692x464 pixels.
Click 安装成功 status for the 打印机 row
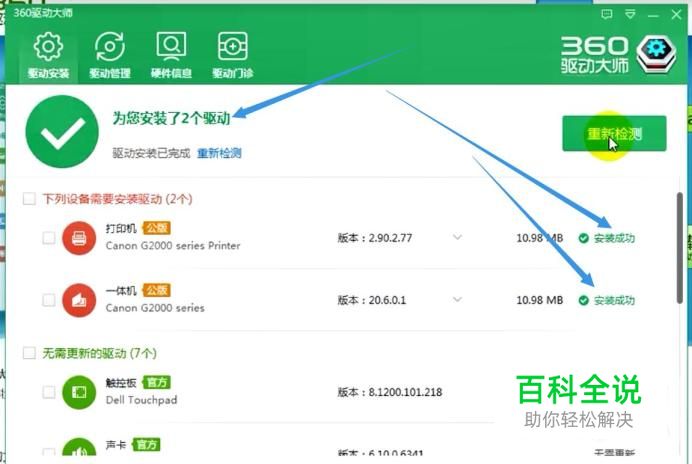click(x=607, y=238)
